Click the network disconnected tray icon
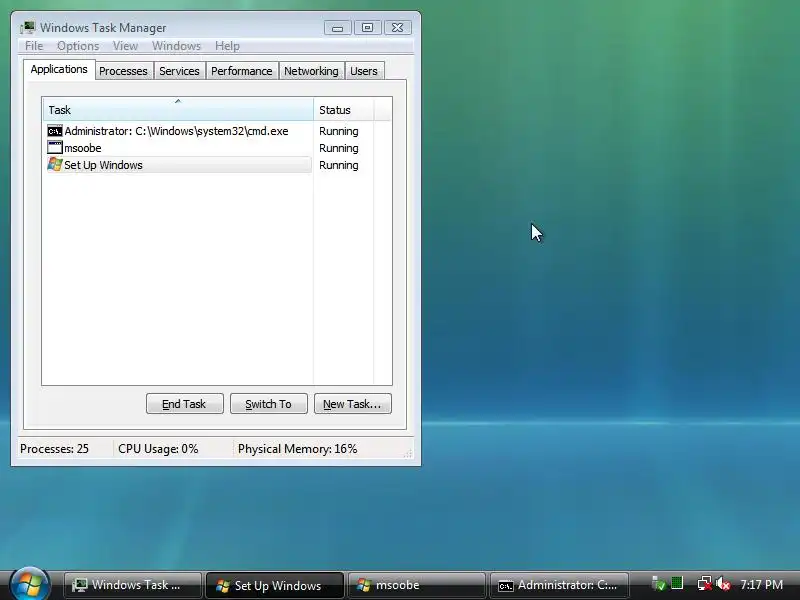The width and height of the screenshot is (800, 600). click(705, 584)
